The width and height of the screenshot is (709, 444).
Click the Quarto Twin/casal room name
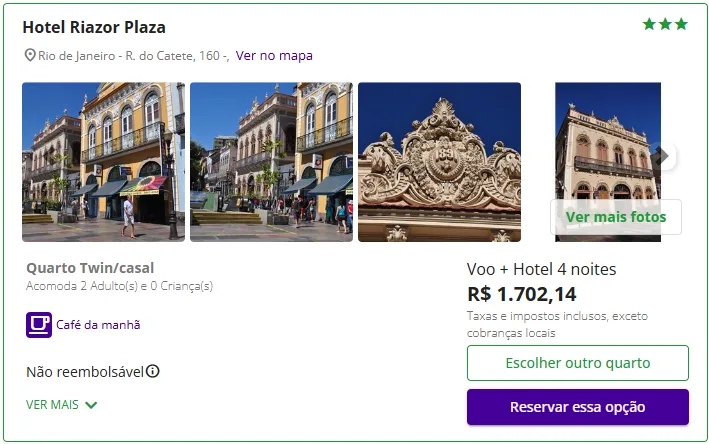(90, 268)
